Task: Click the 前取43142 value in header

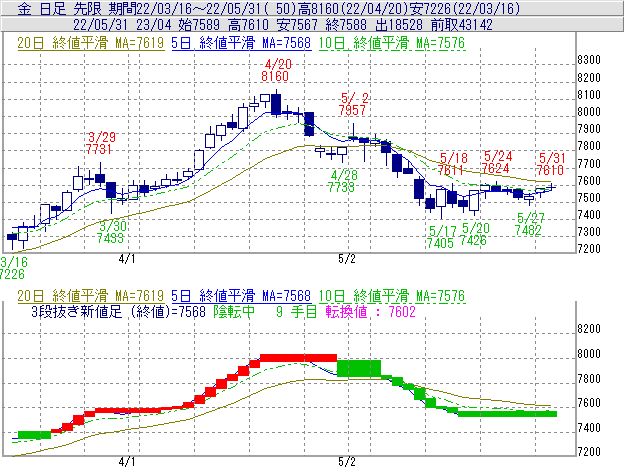Action: 462,25
